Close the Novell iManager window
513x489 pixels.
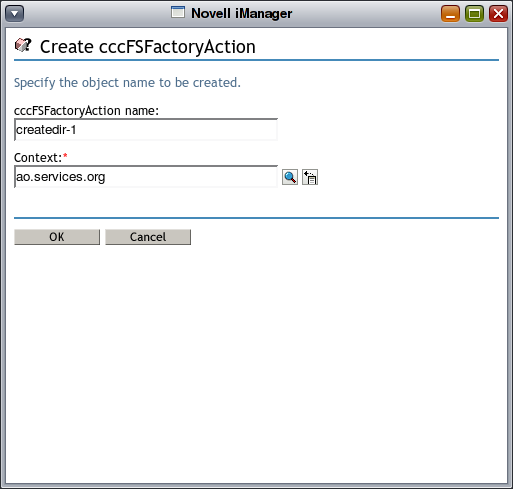498,14
